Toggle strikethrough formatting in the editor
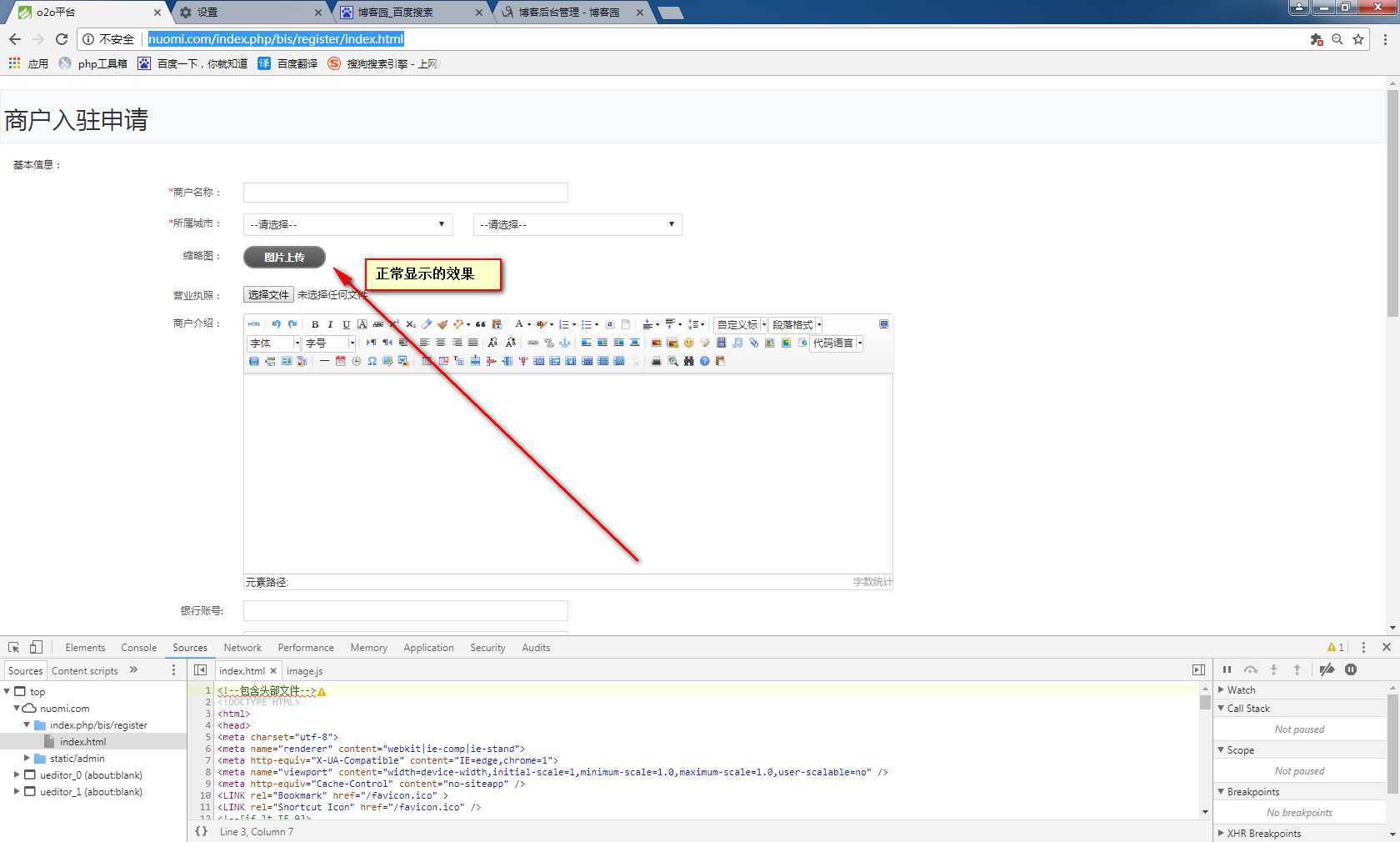 click(378, 324)
